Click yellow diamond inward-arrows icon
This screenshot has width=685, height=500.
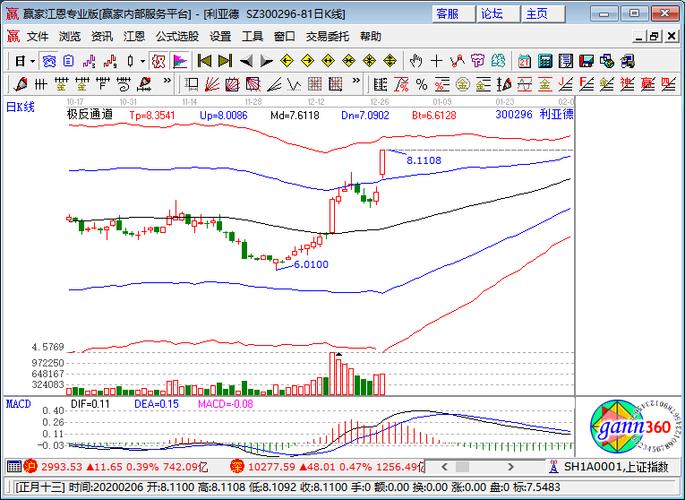pyautogui.click(x=349, y=61)
